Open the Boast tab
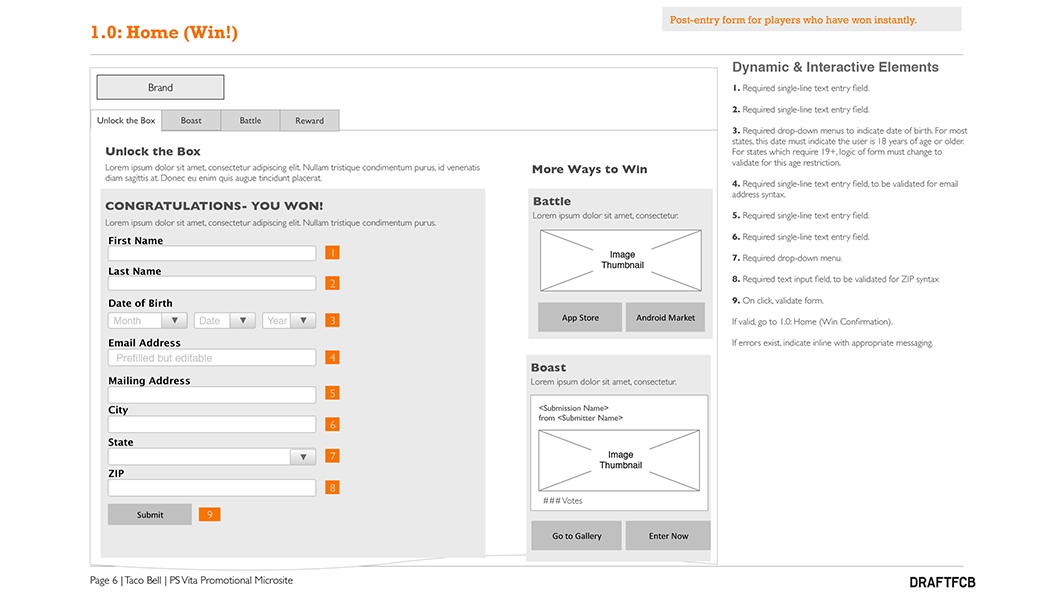Viewport: 1055px width, 600px height. point(191,120)
